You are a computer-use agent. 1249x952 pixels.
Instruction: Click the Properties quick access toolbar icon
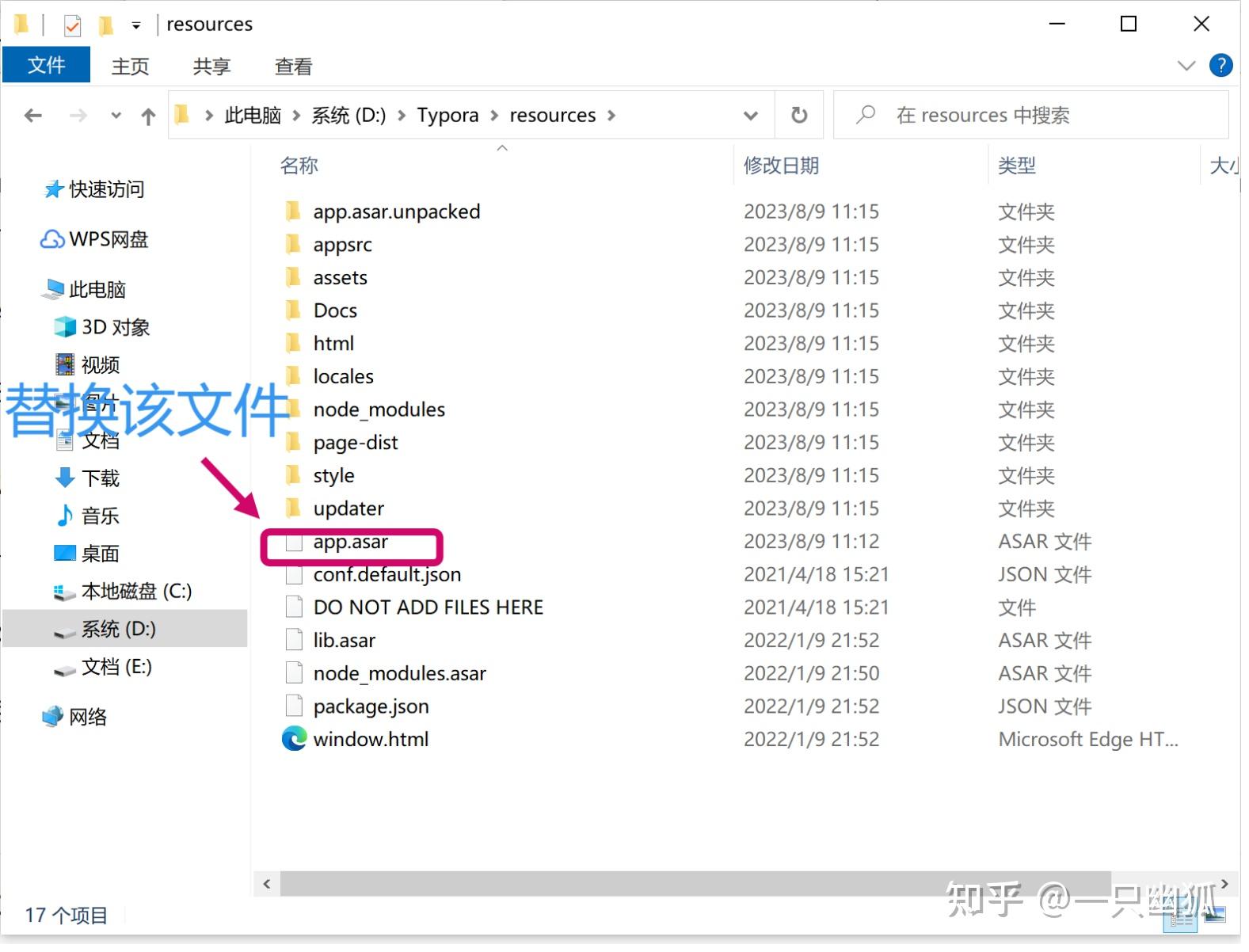pos(72,25)
